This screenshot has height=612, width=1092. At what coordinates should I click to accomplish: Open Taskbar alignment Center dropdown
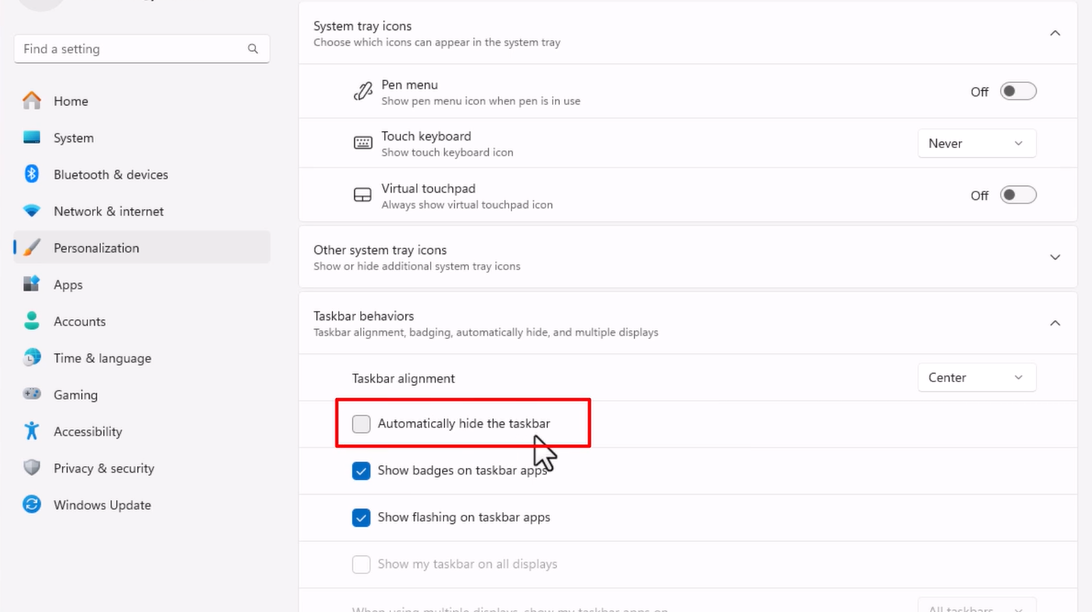point(976,378)
